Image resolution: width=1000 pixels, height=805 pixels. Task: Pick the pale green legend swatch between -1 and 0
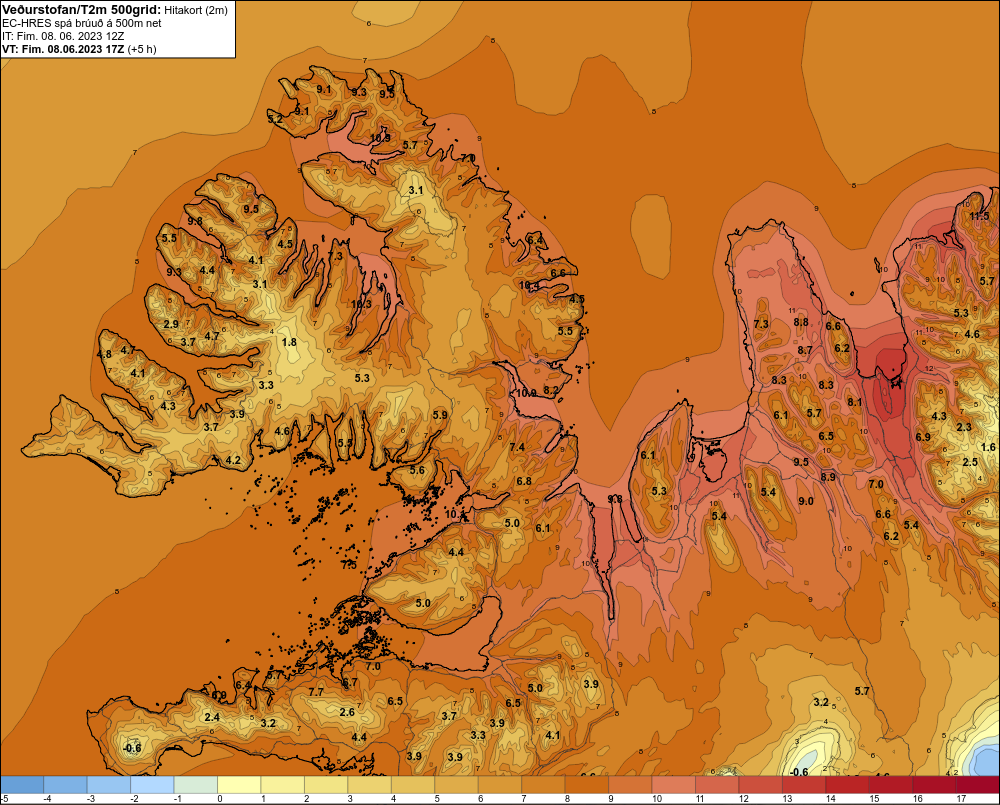tap(196, 785)
